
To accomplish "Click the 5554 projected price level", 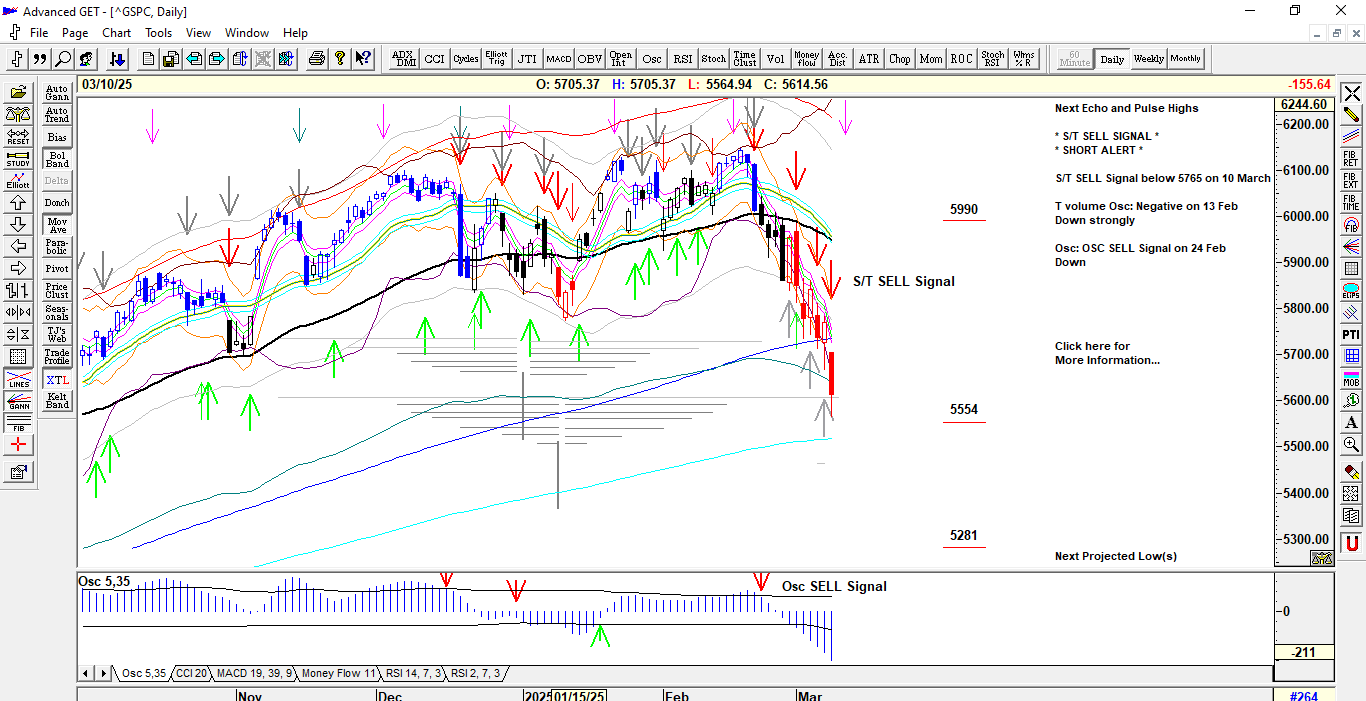I will 964,410.
